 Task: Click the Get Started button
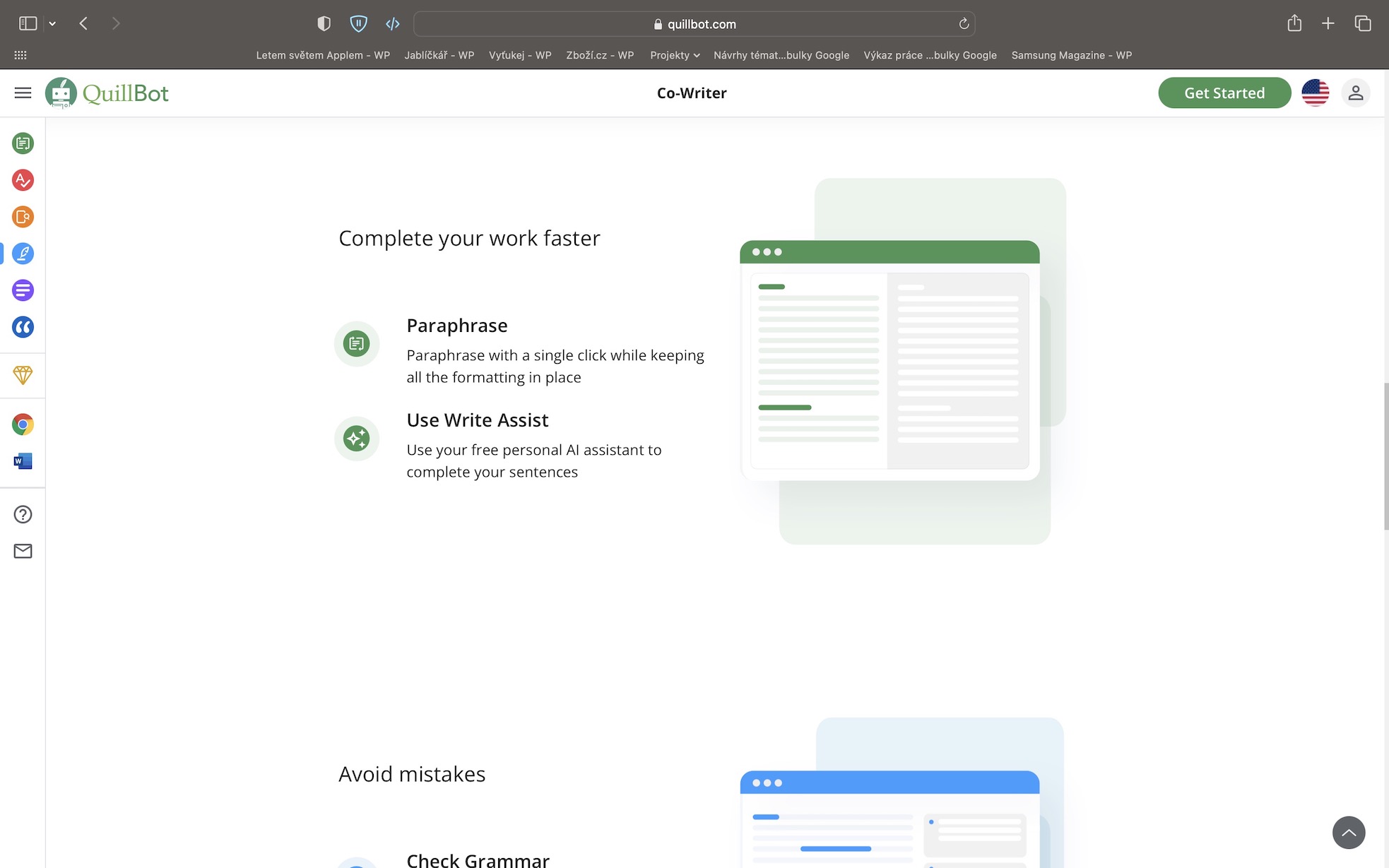tap(1224, 93)
